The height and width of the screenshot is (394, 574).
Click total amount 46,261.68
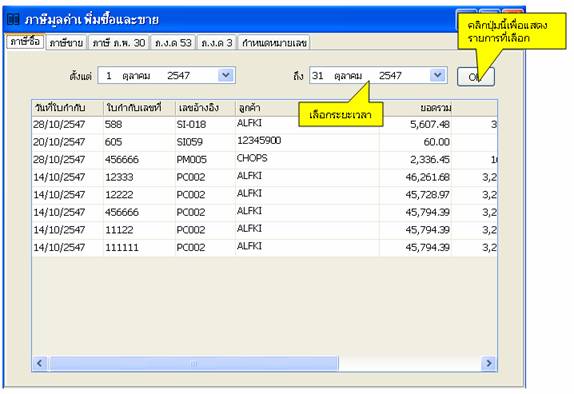click(415, 177)
